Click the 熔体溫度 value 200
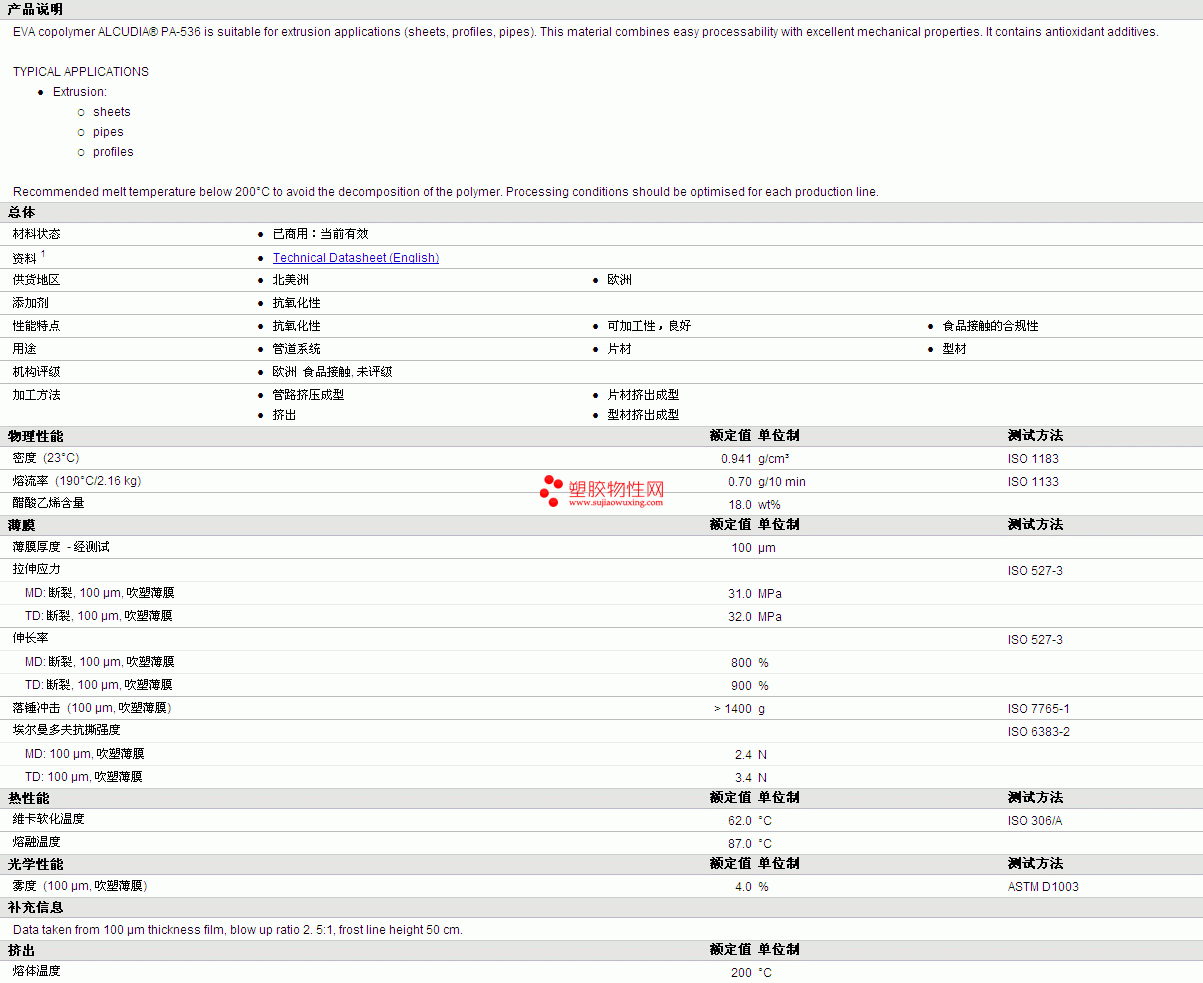 [741, 973]
